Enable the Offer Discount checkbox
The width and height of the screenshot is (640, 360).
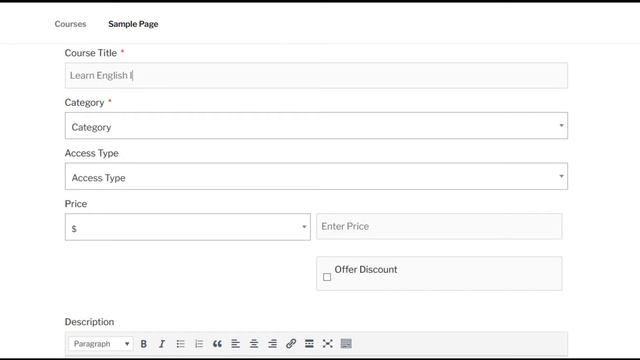(327, 277)
